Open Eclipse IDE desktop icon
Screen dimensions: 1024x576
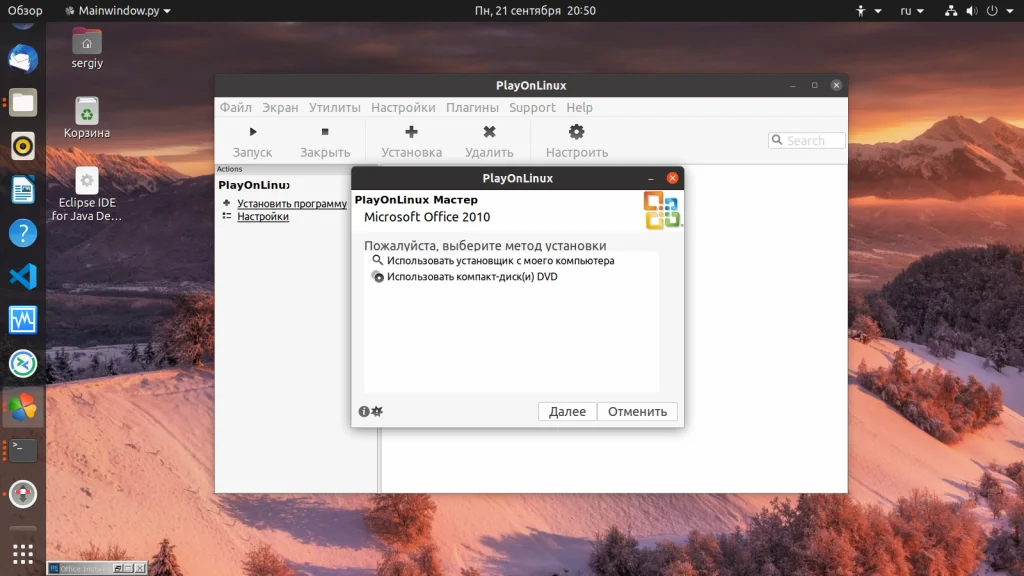pyautogui.click(x=87, y=195)
